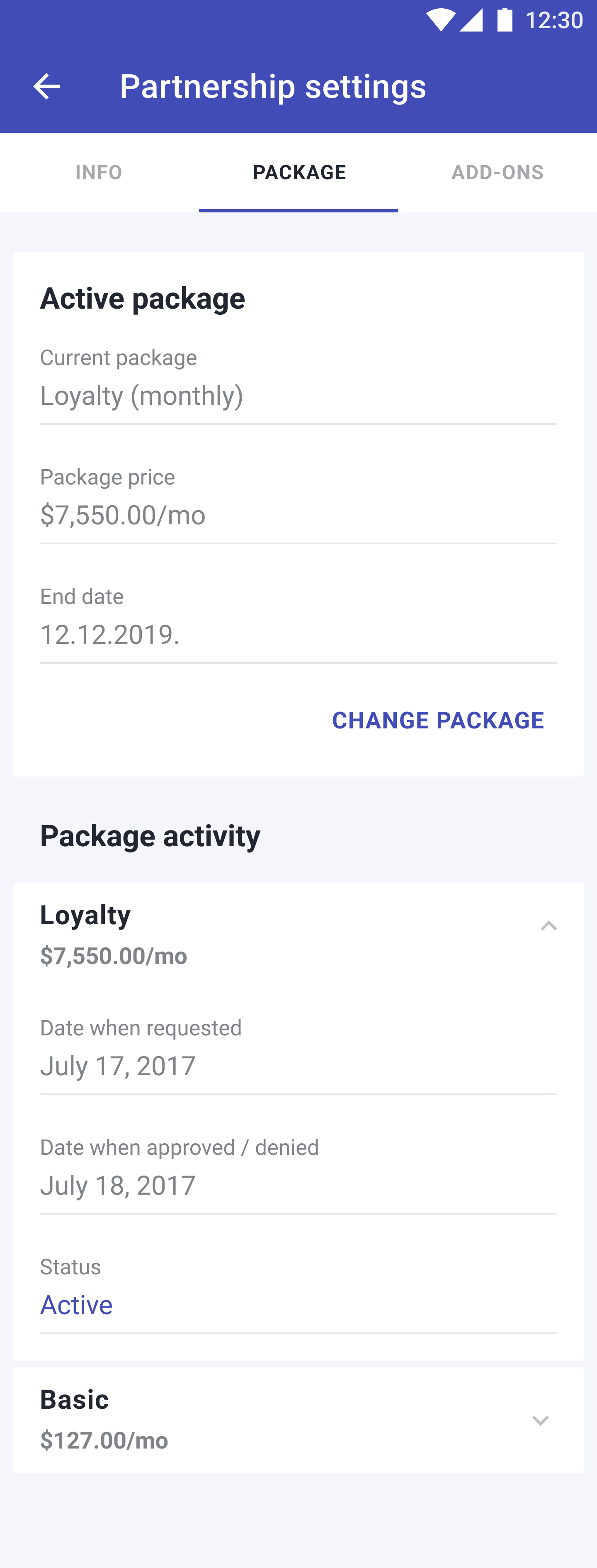Open the ADD-ONS tab
This screenshot has height=1568, width=597.
(x=497, y=172)
